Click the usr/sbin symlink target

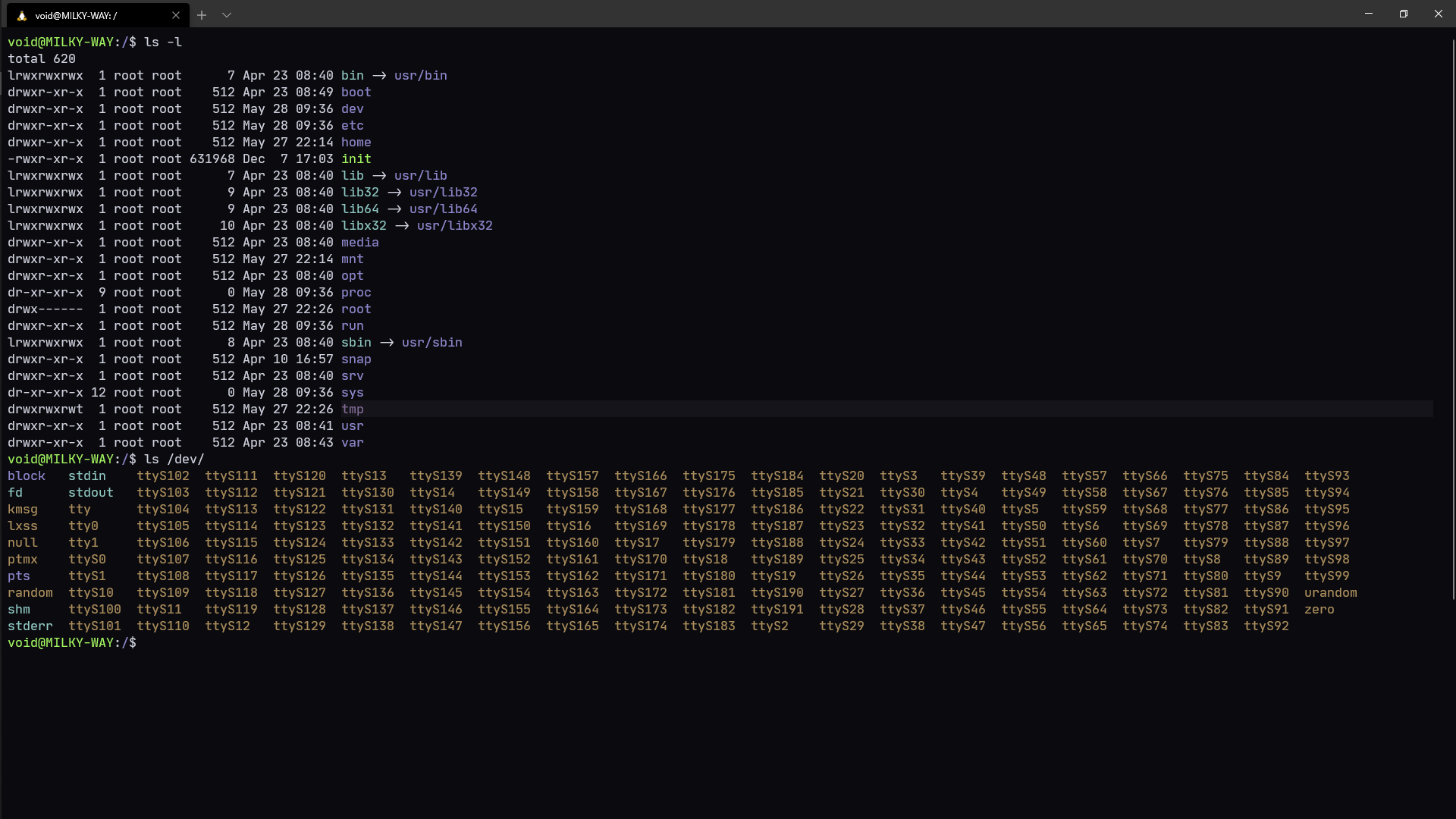(431, 343)
